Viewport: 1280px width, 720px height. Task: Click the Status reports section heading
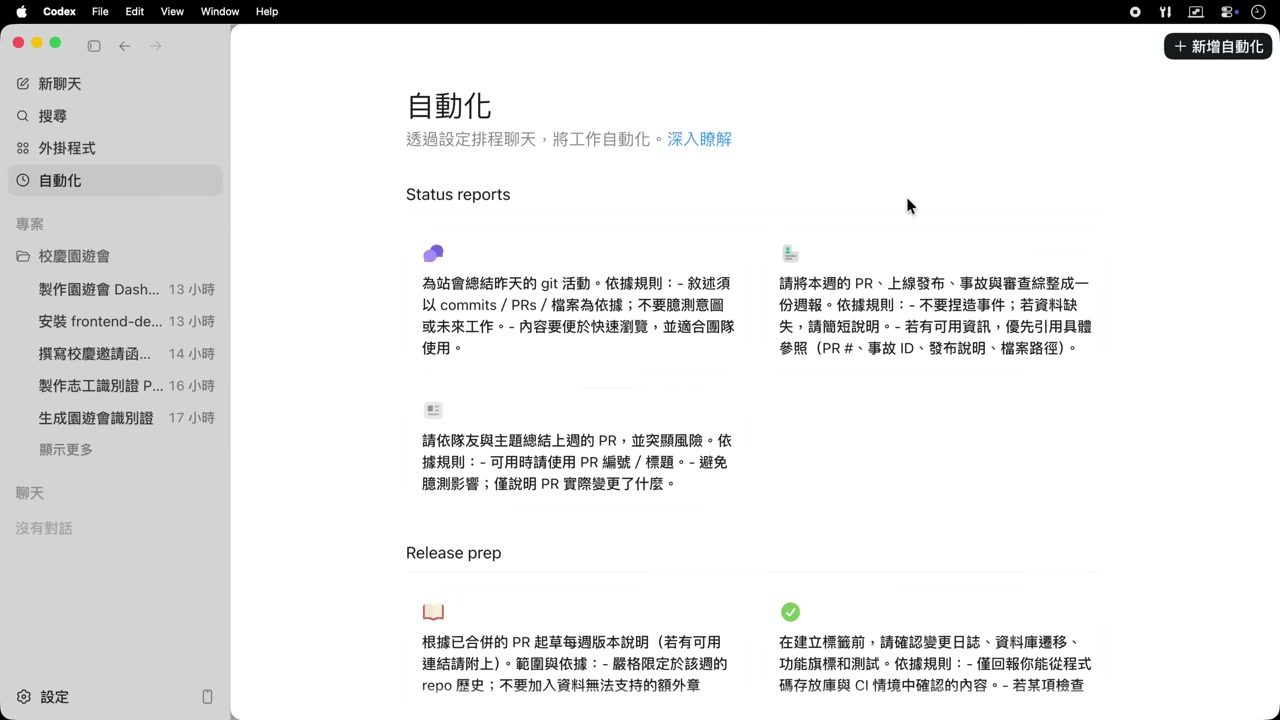point(458,195)
